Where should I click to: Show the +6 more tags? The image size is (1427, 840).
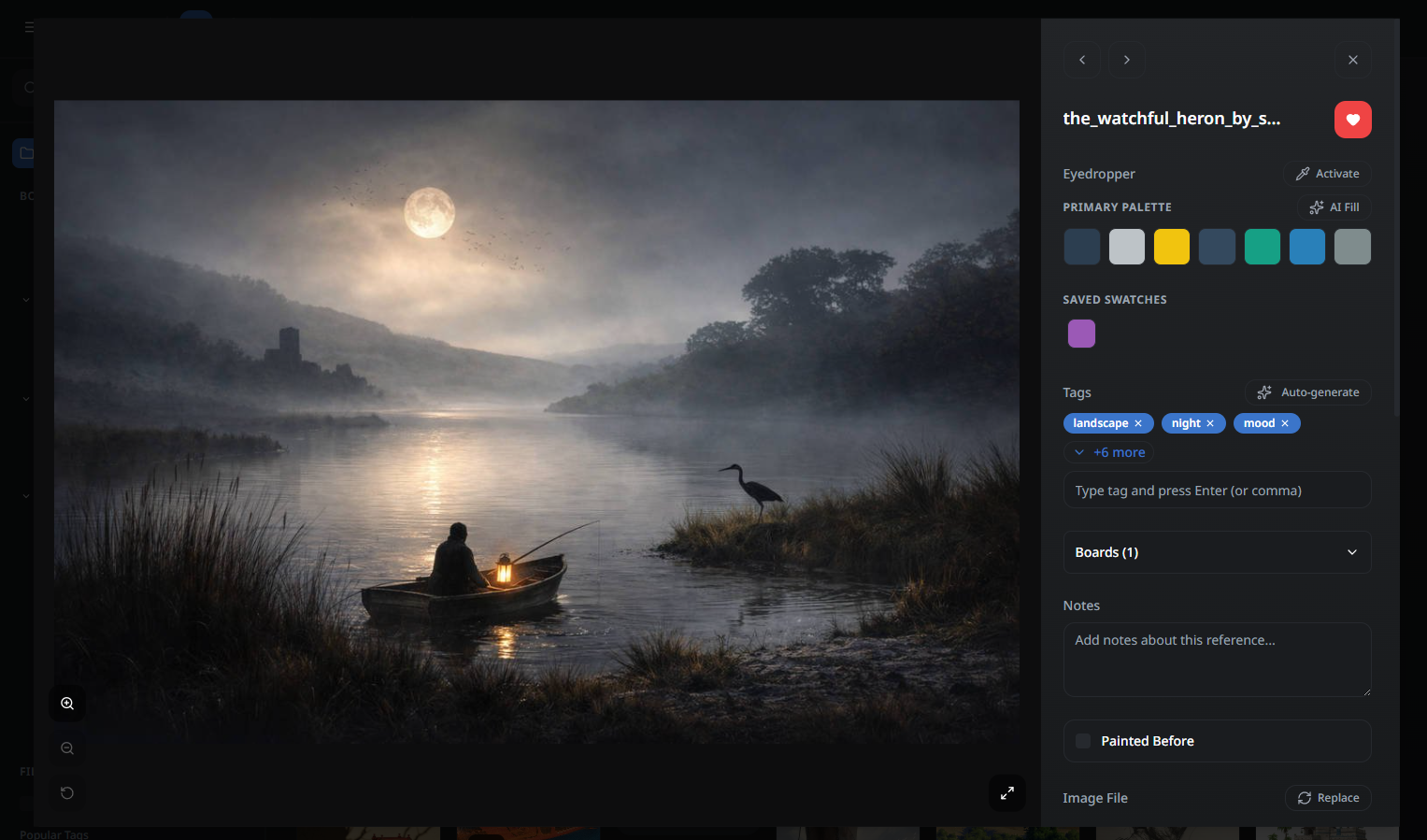click(1109, 452)
